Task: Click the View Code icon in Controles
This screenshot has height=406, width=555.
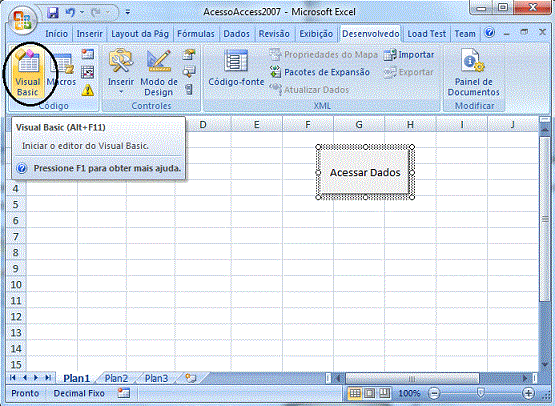Action: 189,72
